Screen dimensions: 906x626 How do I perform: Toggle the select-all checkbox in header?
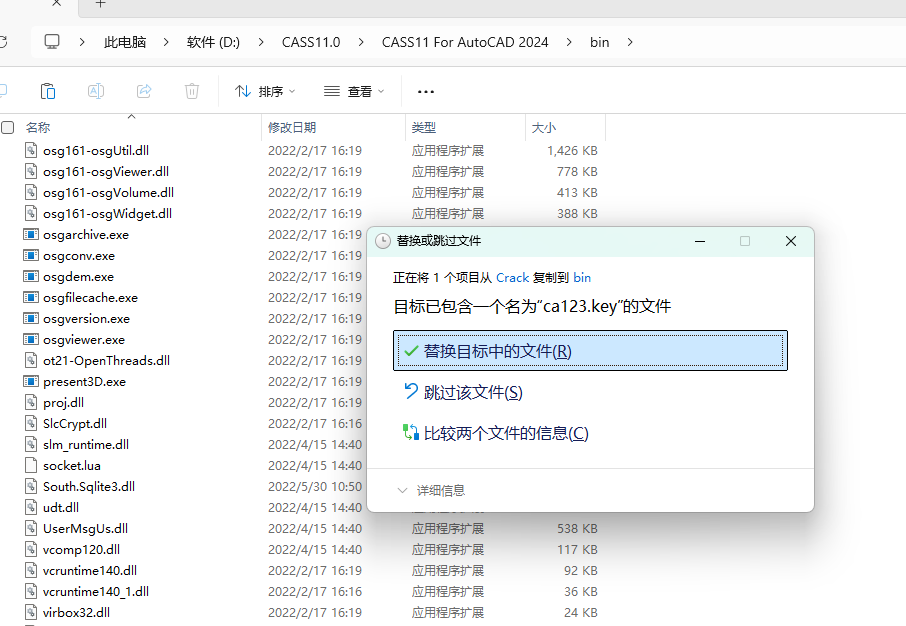8,128
